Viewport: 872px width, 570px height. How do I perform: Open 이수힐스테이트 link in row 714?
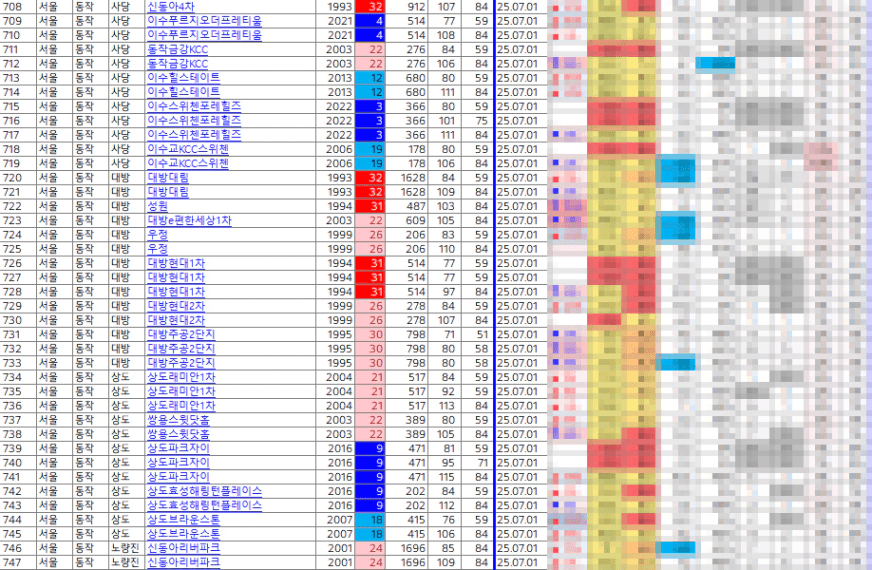[x=184, y=92]
